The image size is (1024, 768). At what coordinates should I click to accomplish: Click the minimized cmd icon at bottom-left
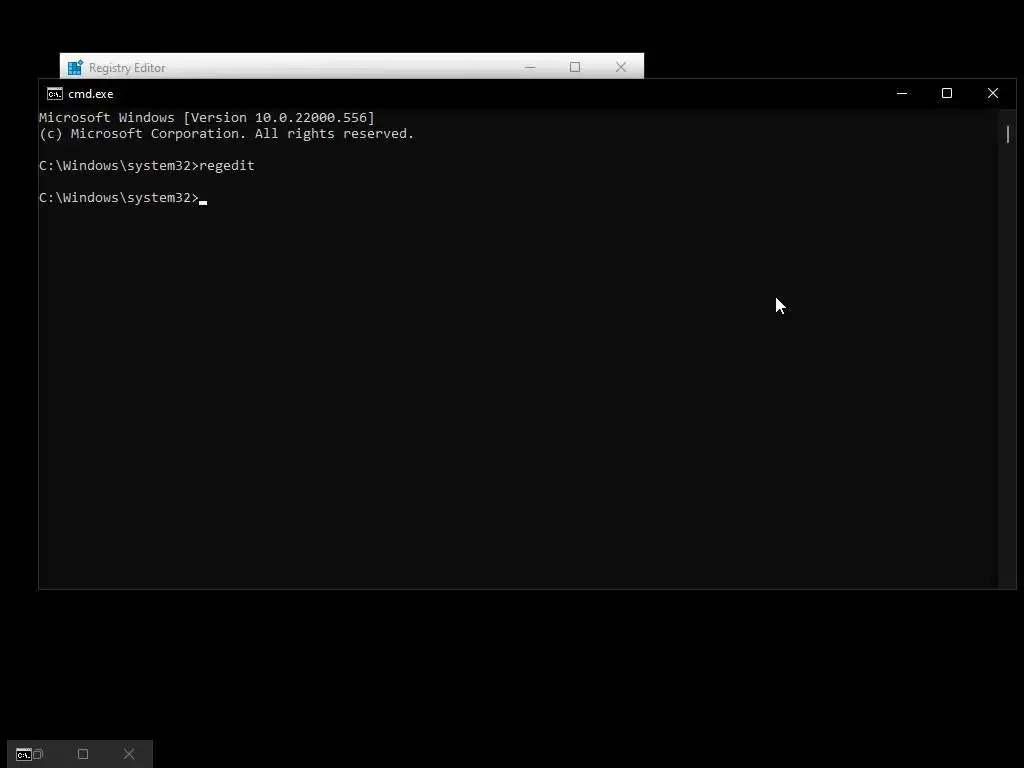click(24, 754)
